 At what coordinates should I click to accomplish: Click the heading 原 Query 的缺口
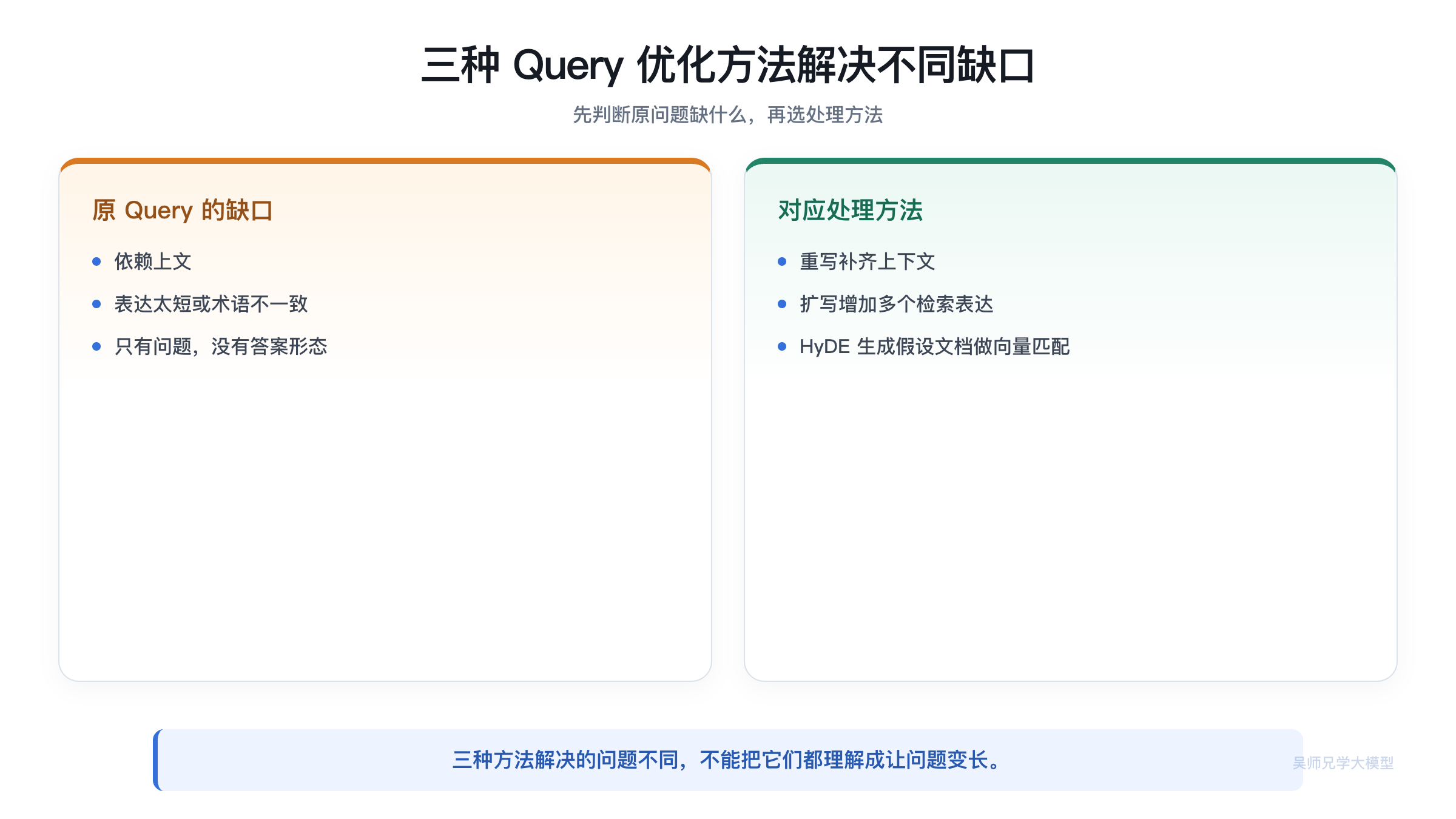click(183, 211)
